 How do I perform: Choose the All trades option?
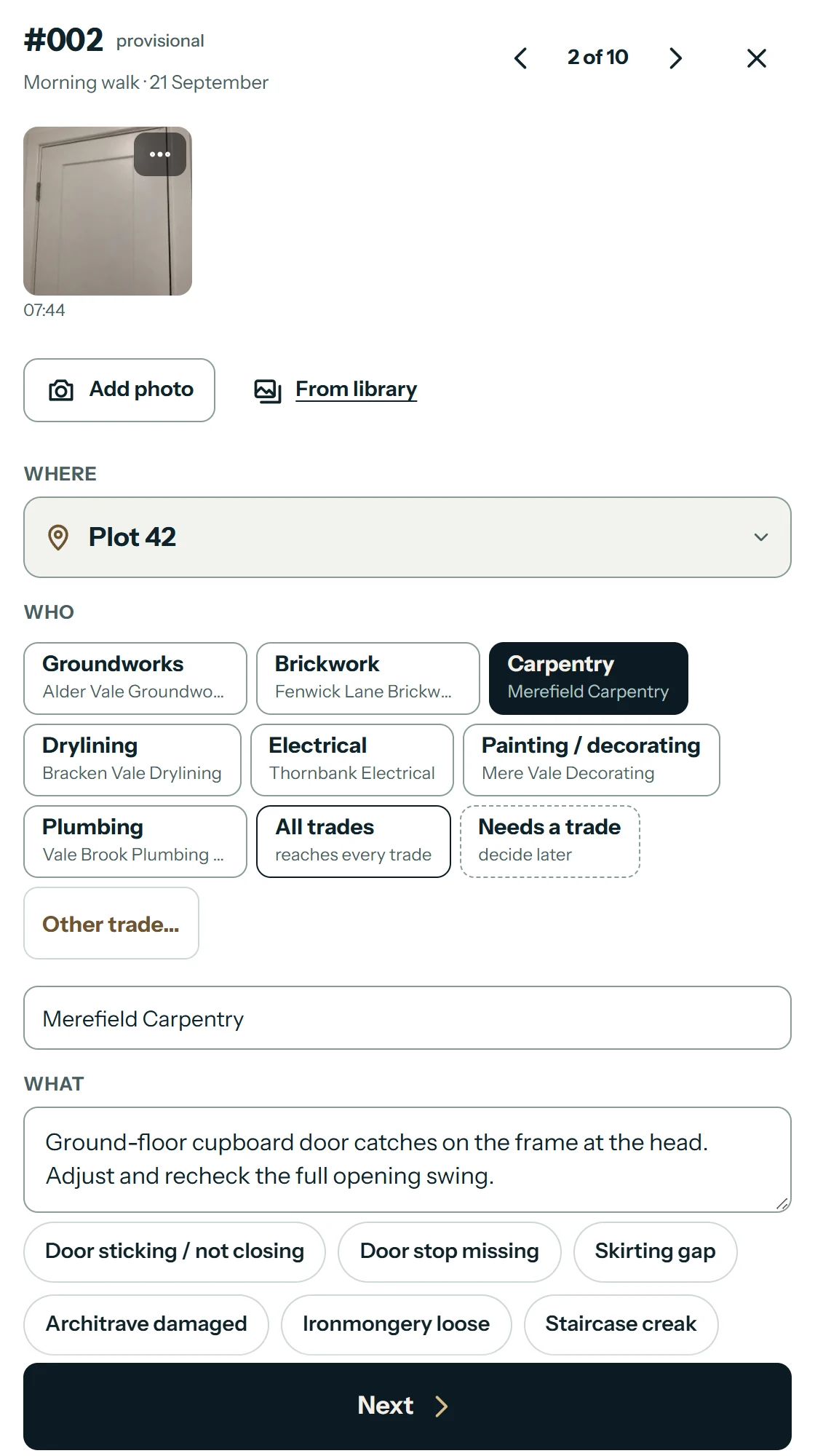(x=354, y=842)
